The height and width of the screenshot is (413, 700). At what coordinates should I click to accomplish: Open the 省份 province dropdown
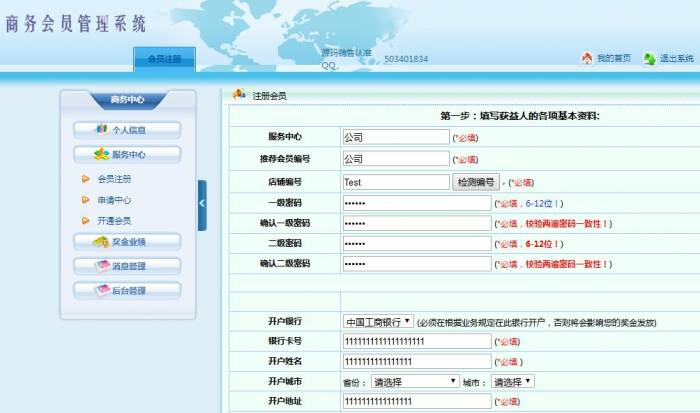(x=415, y=381)
